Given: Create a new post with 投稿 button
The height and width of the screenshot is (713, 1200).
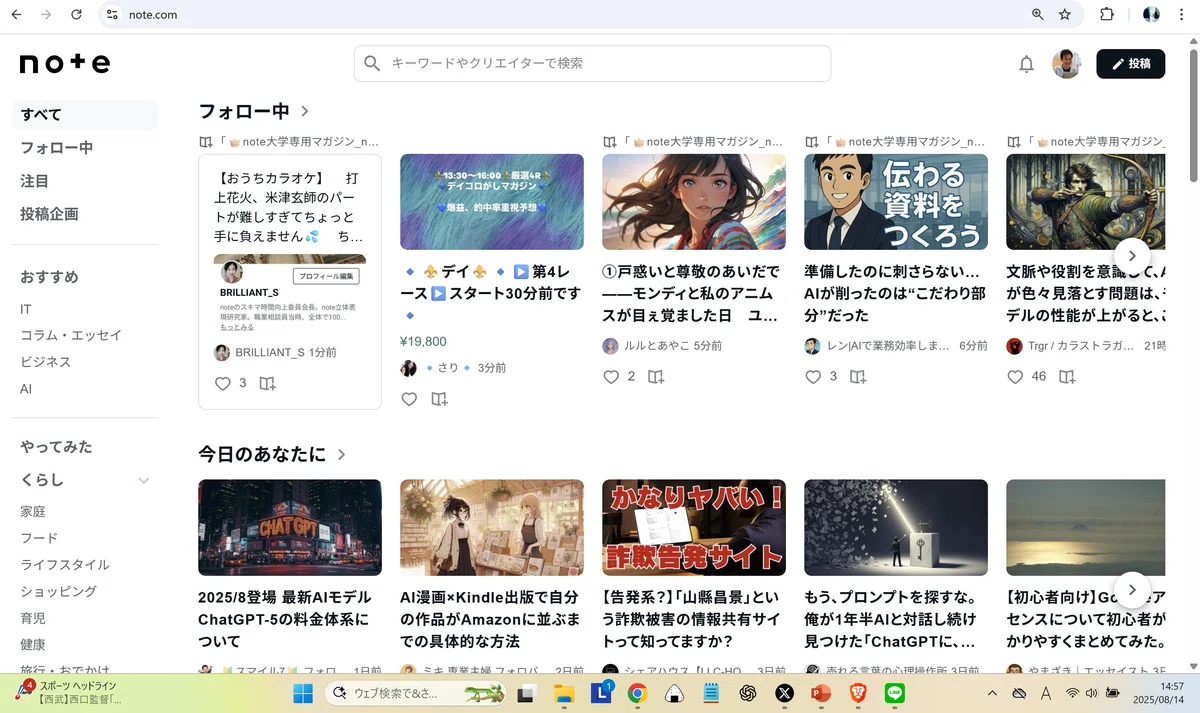Looking at the screenshot, I should pyautogui.click(x=1130, y=64).
